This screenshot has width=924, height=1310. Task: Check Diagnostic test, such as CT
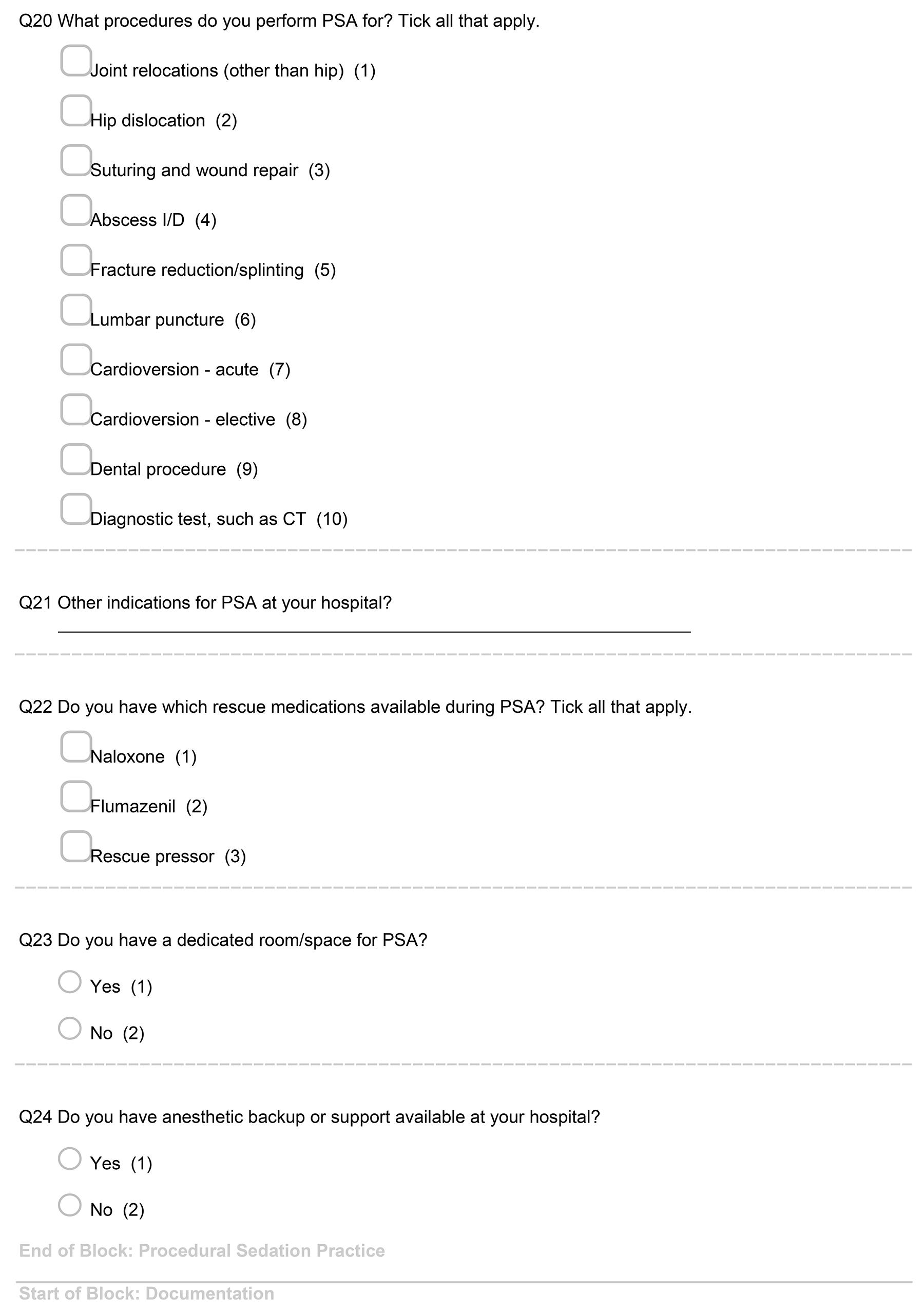tap(76, 508)
